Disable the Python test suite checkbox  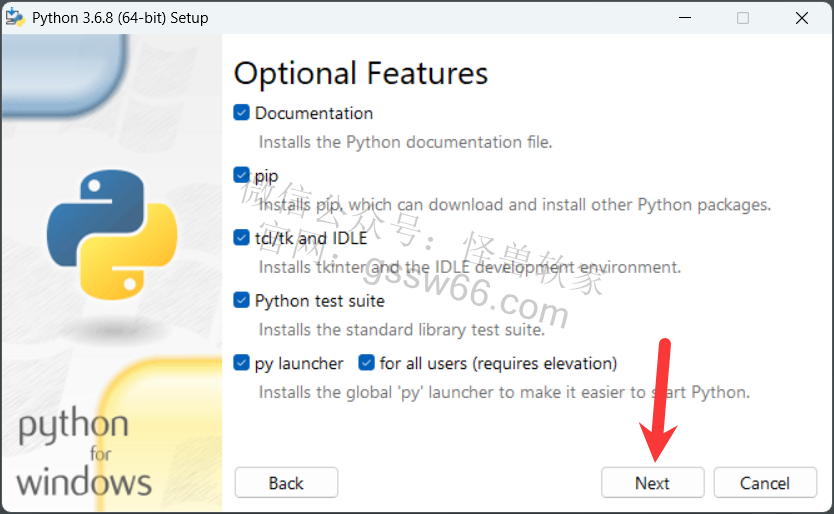click(x=241, y=300)
